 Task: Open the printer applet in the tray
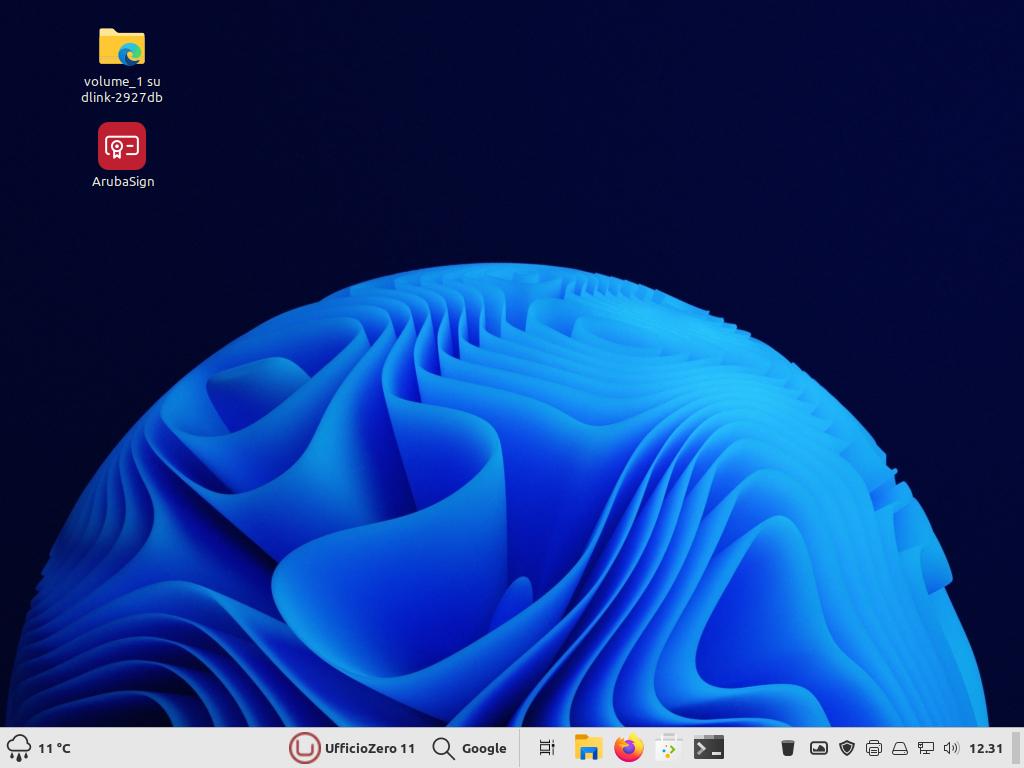[x=873, y=747]
